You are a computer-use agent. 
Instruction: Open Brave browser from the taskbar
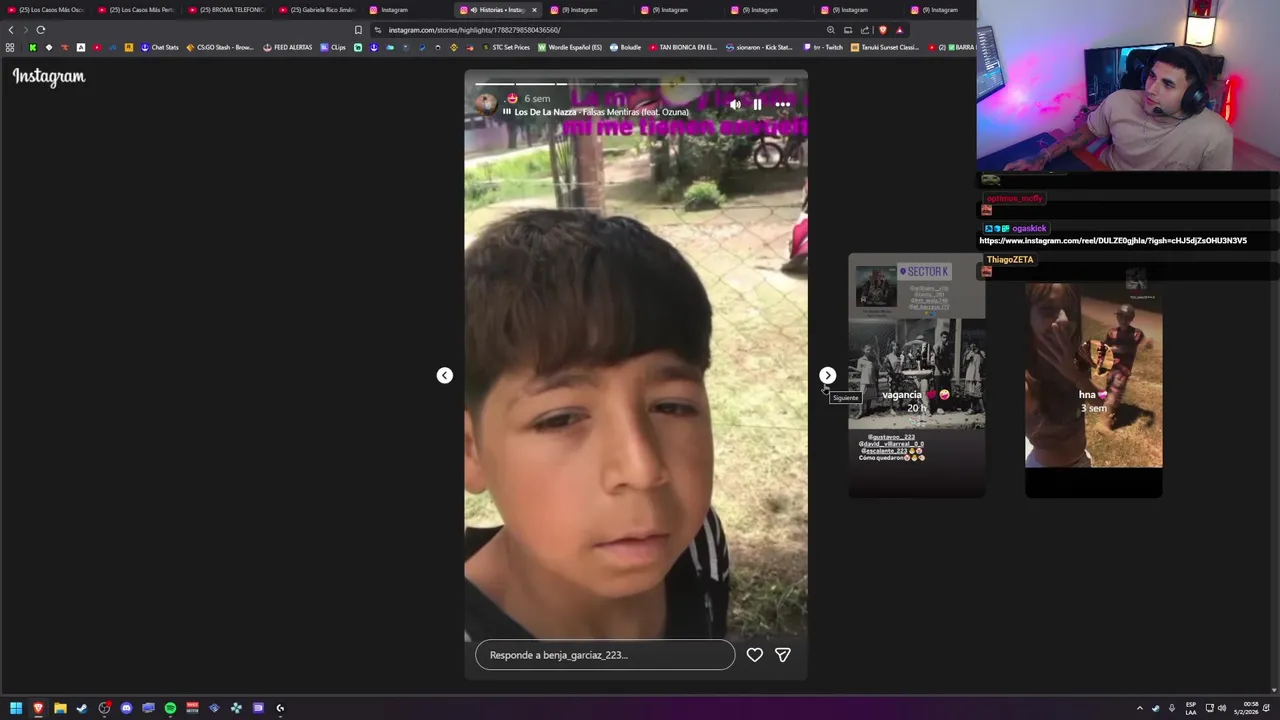(x=38, y=708)
